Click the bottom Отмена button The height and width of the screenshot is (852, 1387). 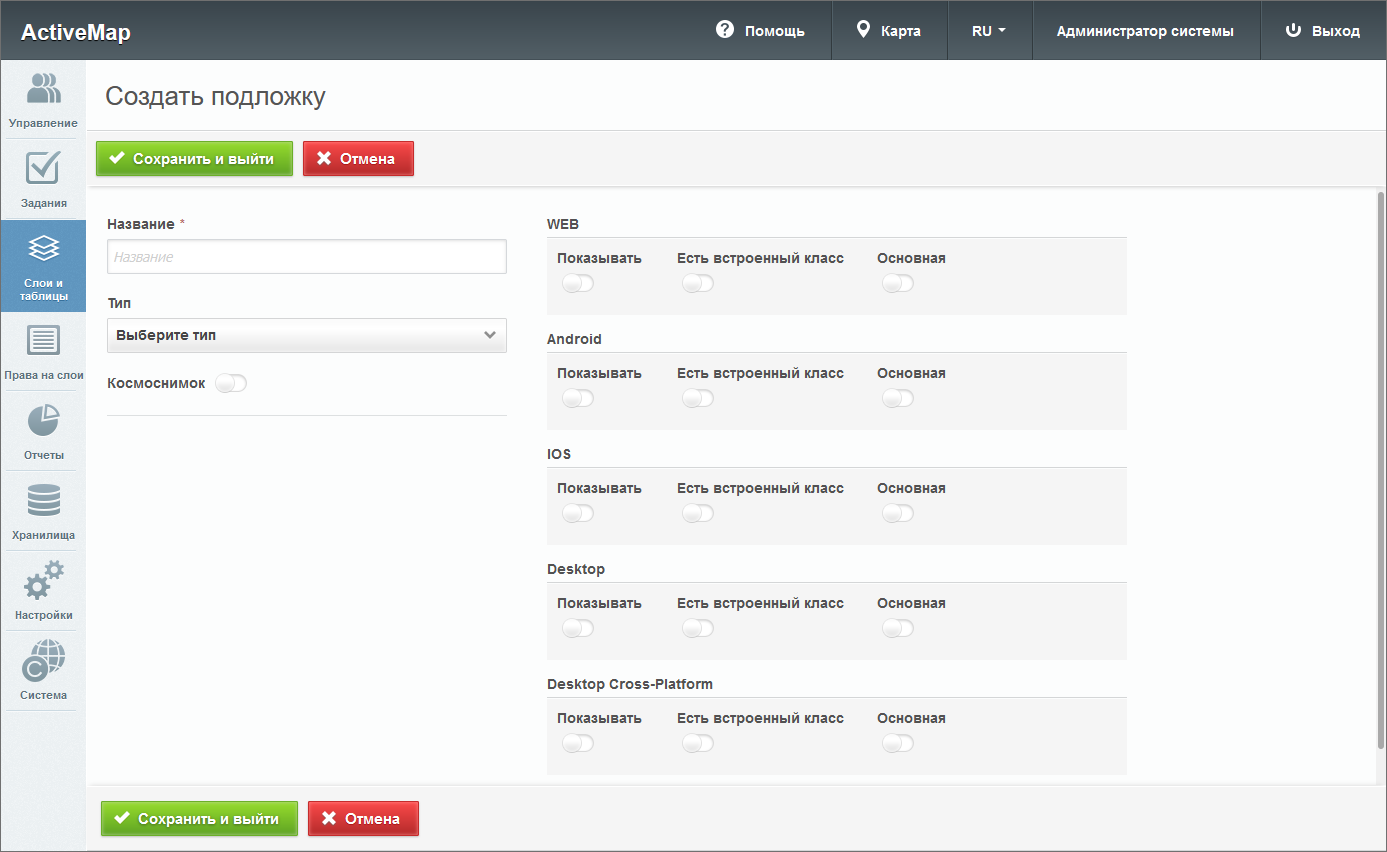click(363, 819)
